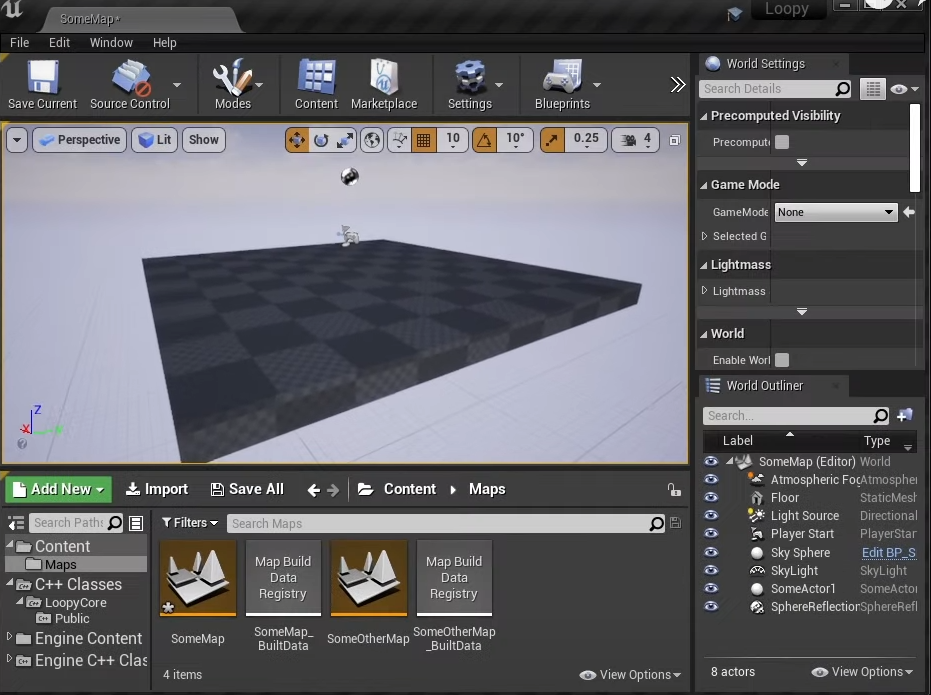Click the Save All button
Viewport: 931px width, 695px height.
[x=247, y=489]
